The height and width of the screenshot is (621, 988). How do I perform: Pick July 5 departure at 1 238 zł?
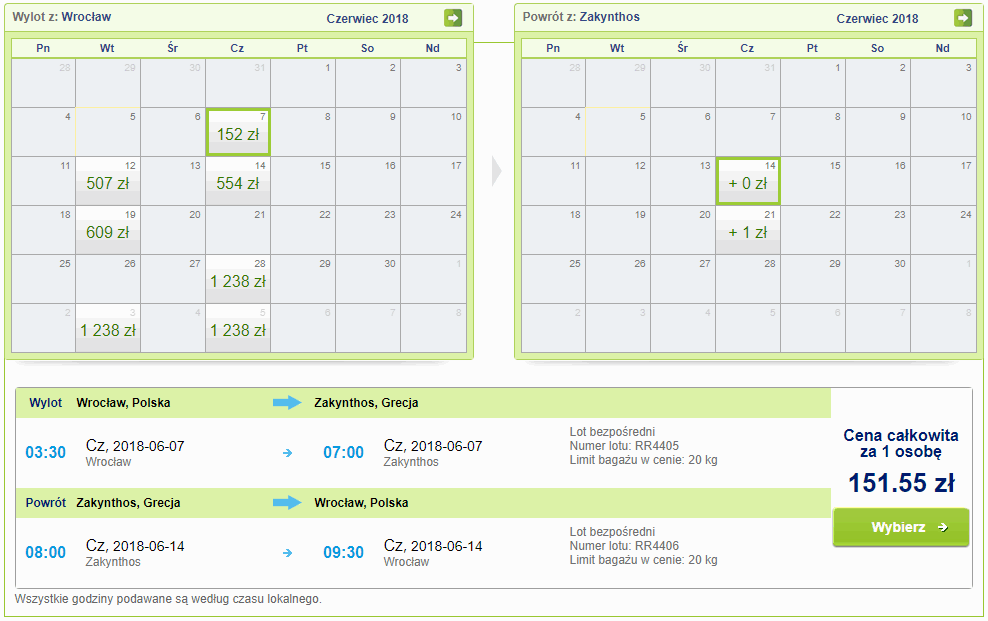[x=238, y=329]
